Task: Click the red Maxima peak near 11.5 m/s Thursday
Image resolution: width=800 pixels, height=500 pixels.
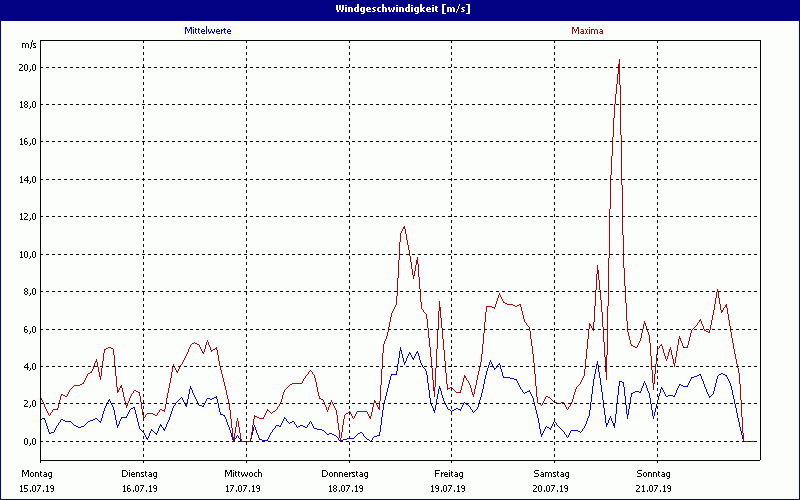Action: (x=404, y=227)
